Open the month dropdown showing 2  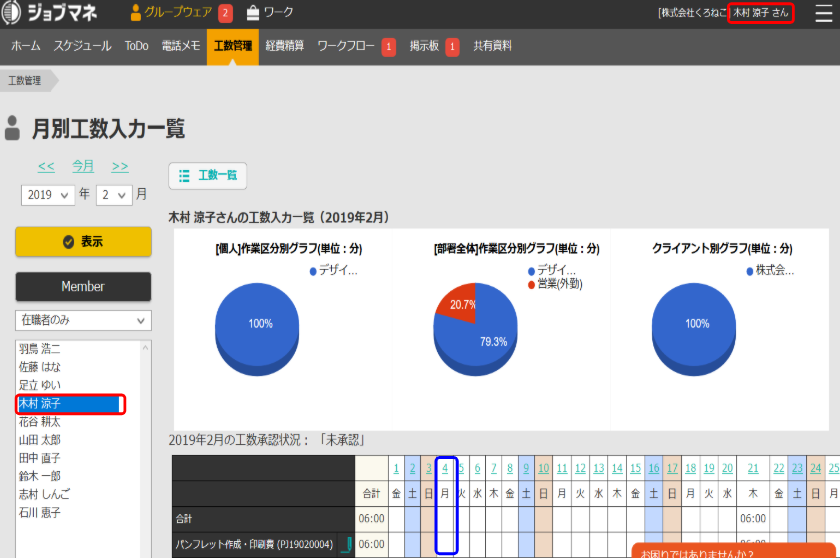[114, 195]
